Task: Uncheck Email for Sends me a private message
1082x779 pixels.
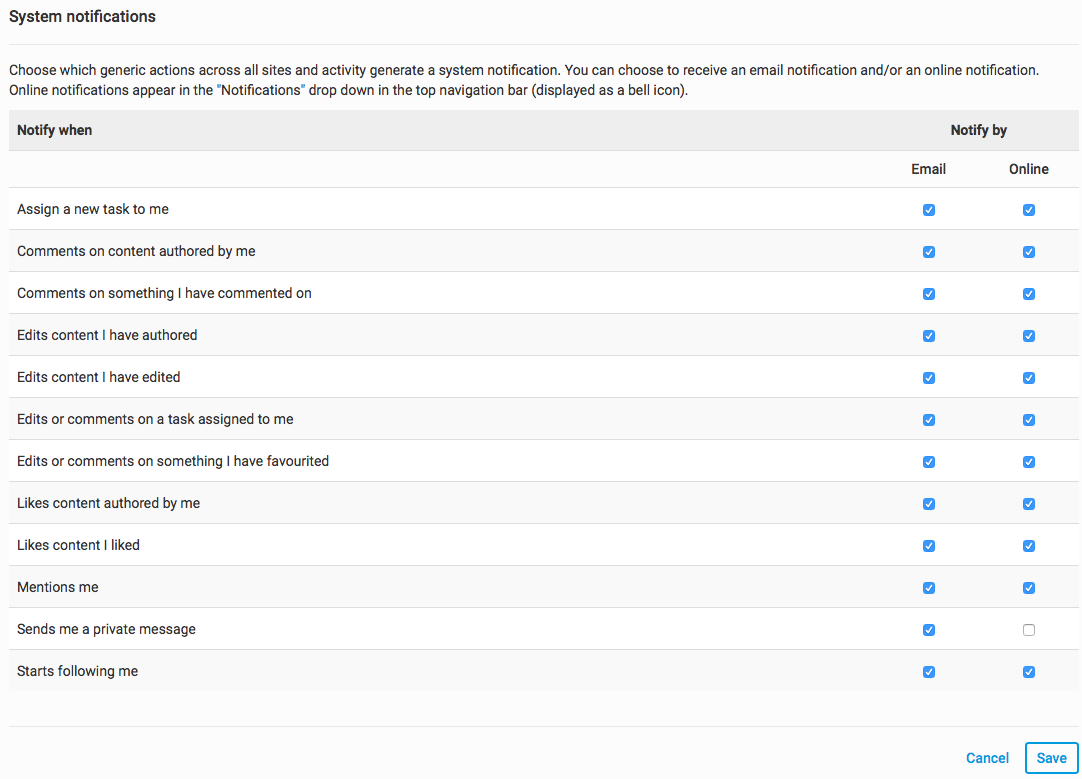Action: pyautogui.click(x=929, y=630)
